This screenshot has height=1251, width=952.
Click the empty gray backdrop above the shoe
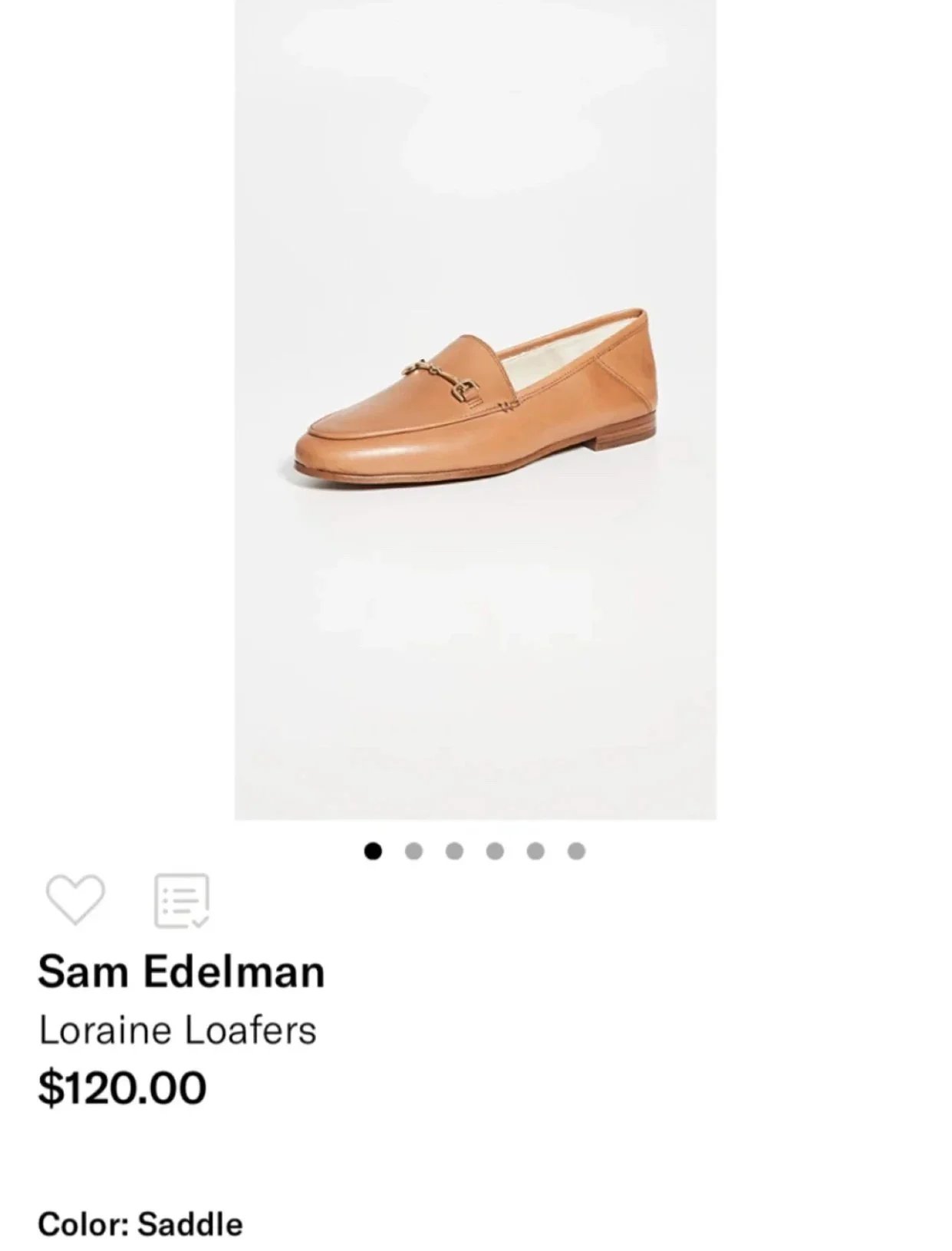click(x=476, y=153)
